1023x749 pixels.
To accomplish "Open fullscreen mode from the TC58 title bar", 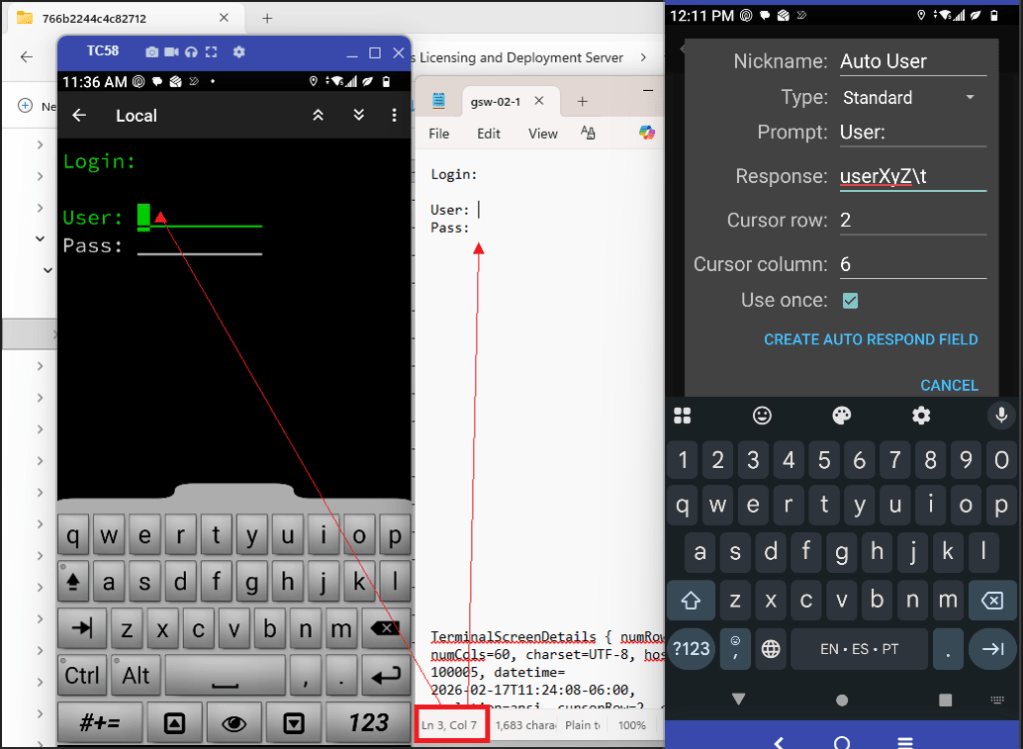I will click(211, 51).
